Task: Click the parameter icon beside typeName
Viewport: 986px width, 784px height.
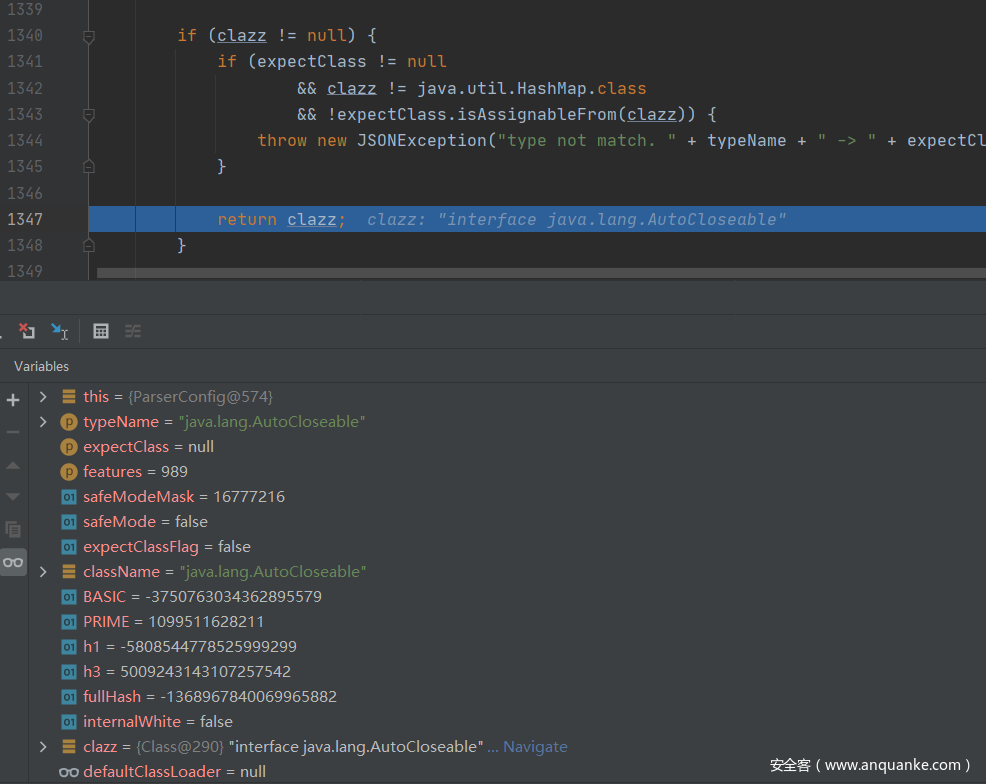Action: (69, 422)
